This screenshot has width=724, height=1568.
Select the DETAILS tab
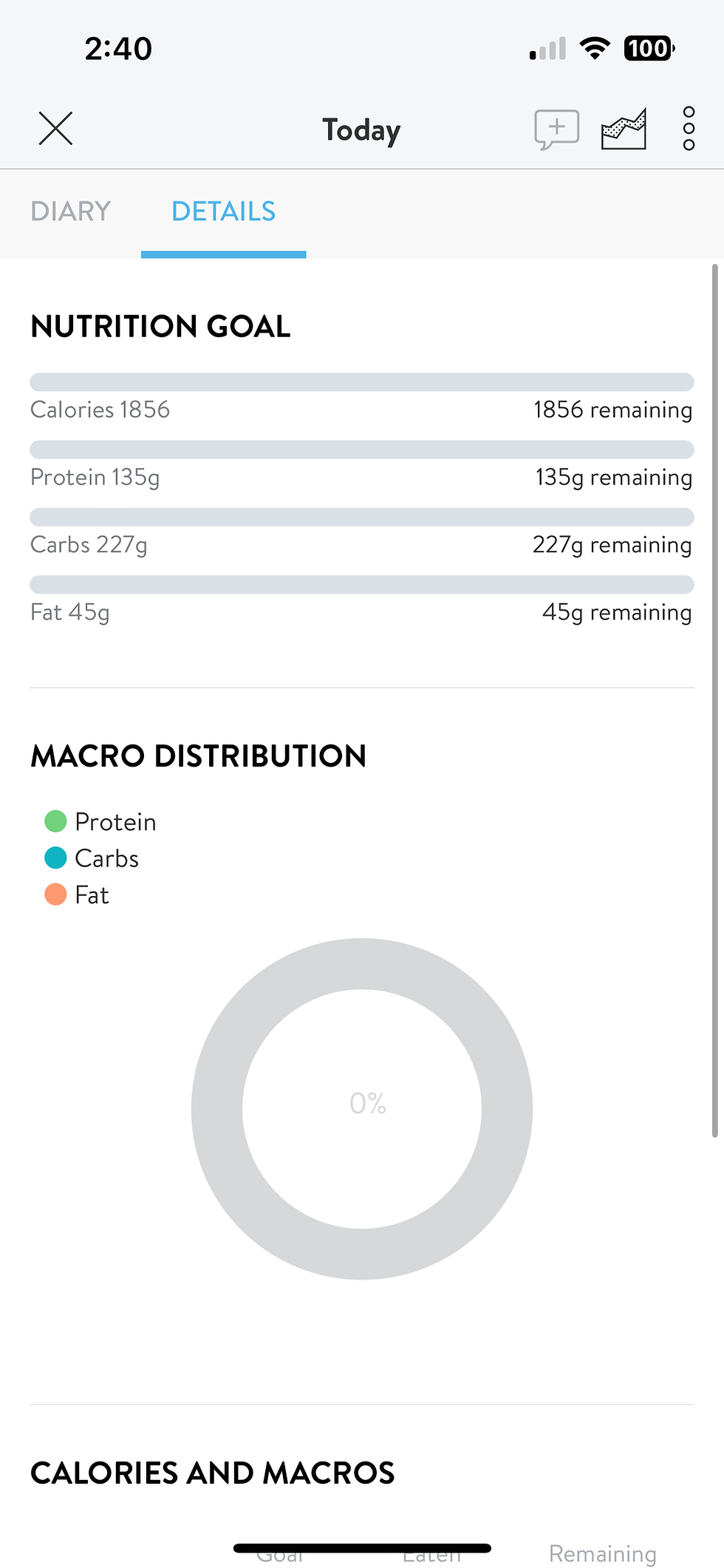coord(223,211)
